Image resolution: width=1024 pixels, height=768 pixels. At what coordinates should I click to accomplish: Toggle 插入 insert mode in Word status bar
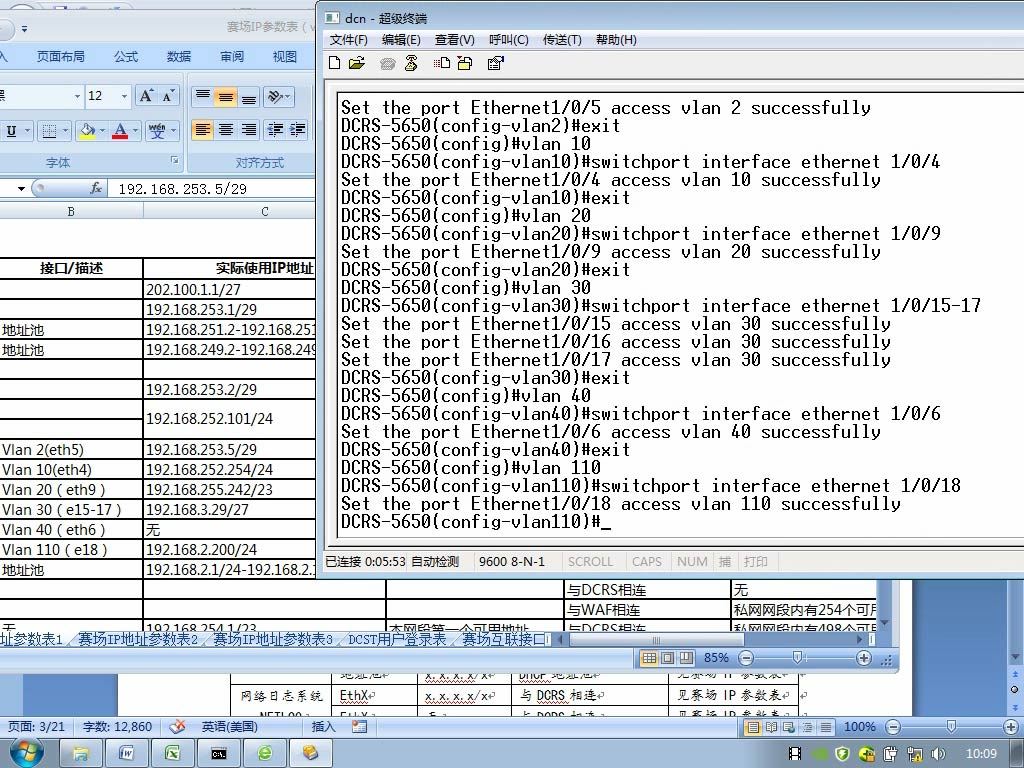point(323,726)
